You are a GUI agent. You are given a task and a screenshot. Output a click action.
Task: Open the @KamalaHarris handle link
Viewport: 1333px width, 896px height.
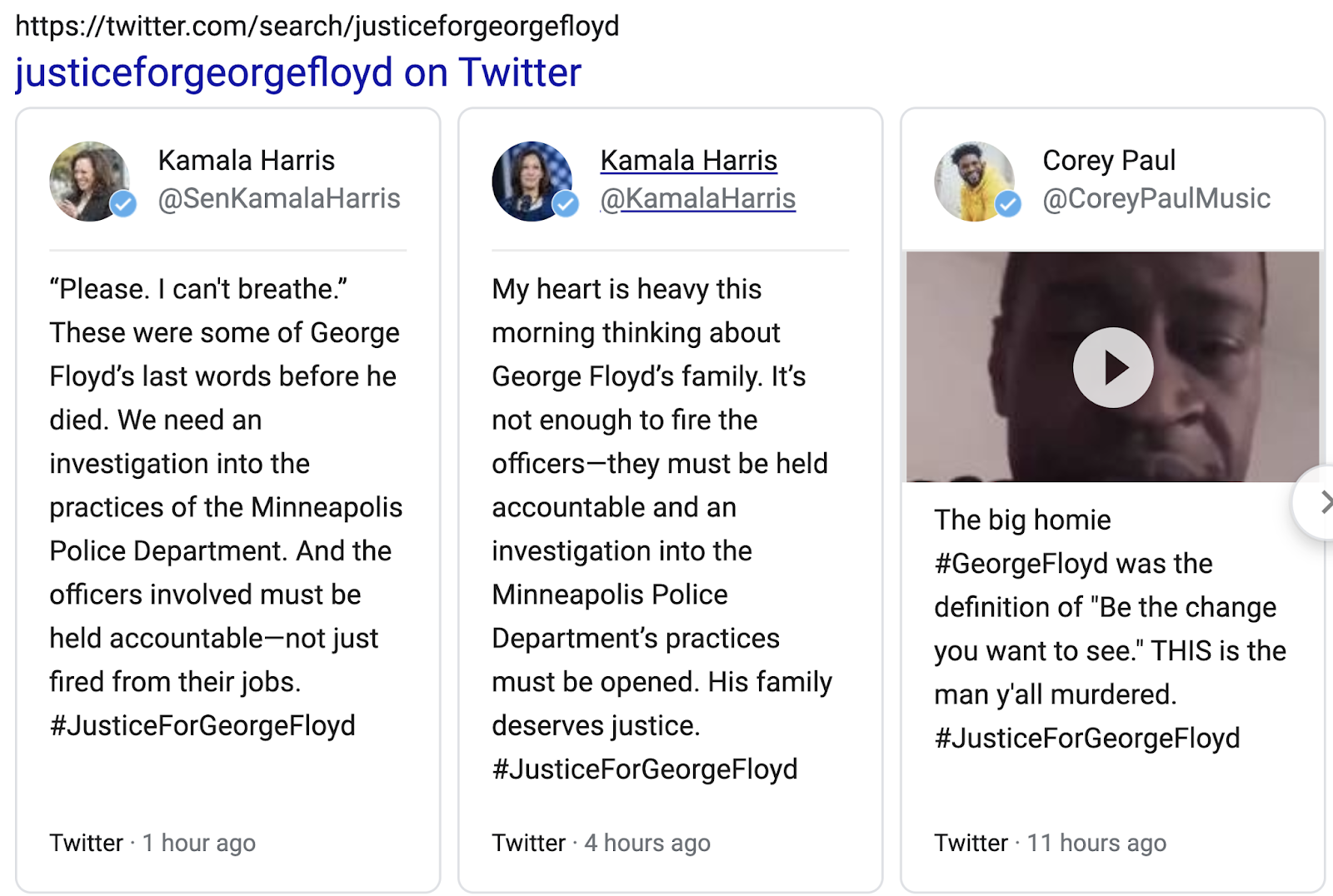(x=698, y=198)
